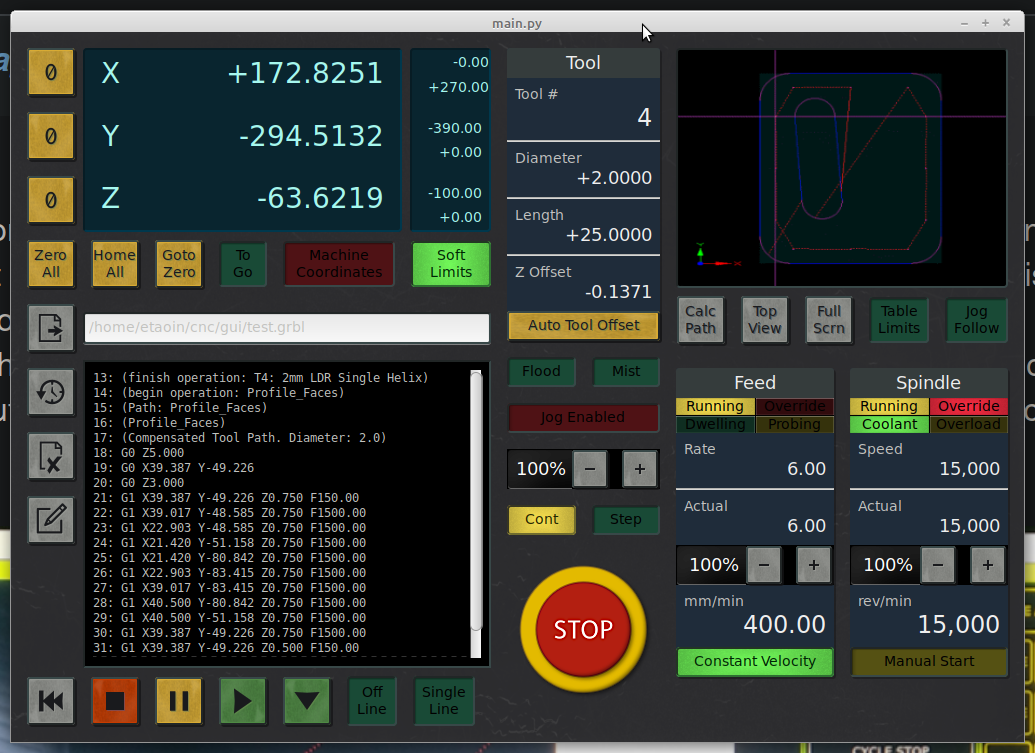Select G-code line 24 in listing
Image resolution: width=1035 pixels, height=753 pixels.
(x=229, y=543)
